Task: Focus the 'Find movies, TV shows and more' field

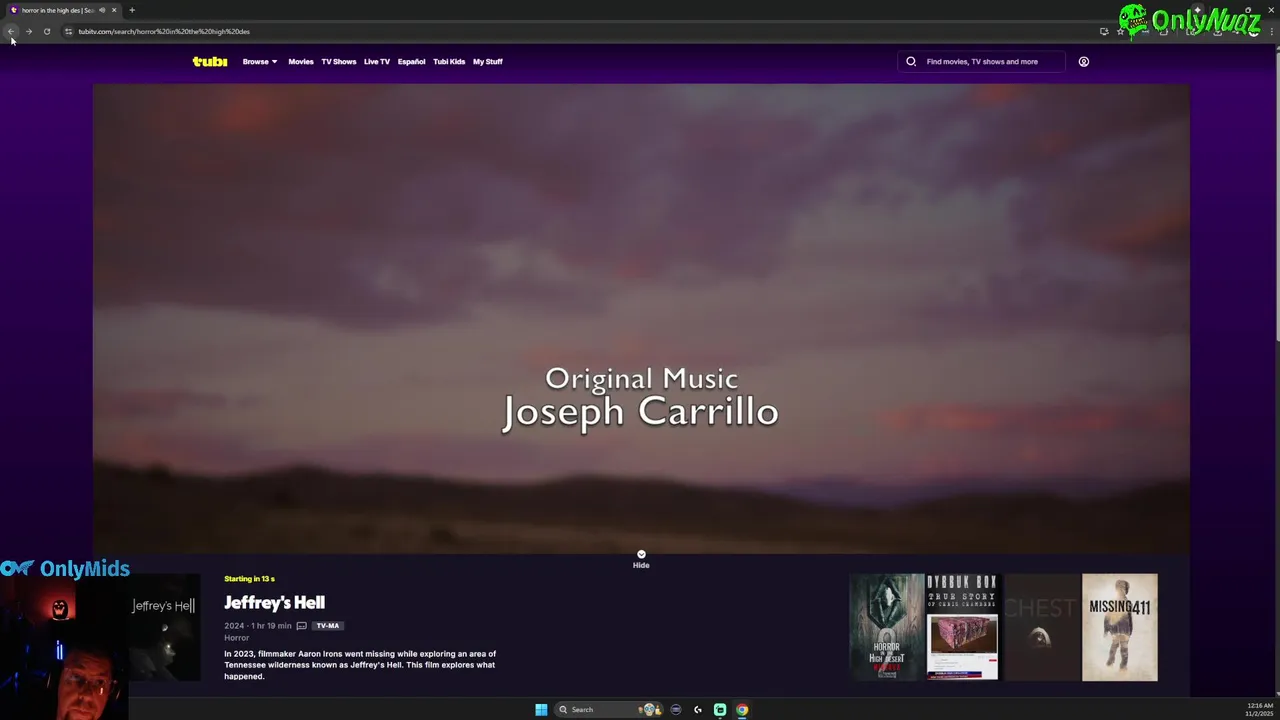Action: 982,62
